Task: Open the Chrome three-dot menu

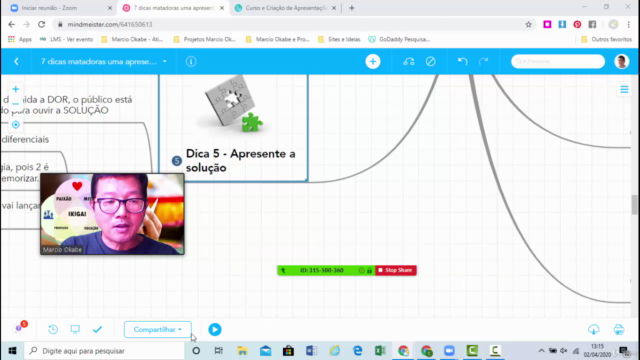Action: [629, 24]
